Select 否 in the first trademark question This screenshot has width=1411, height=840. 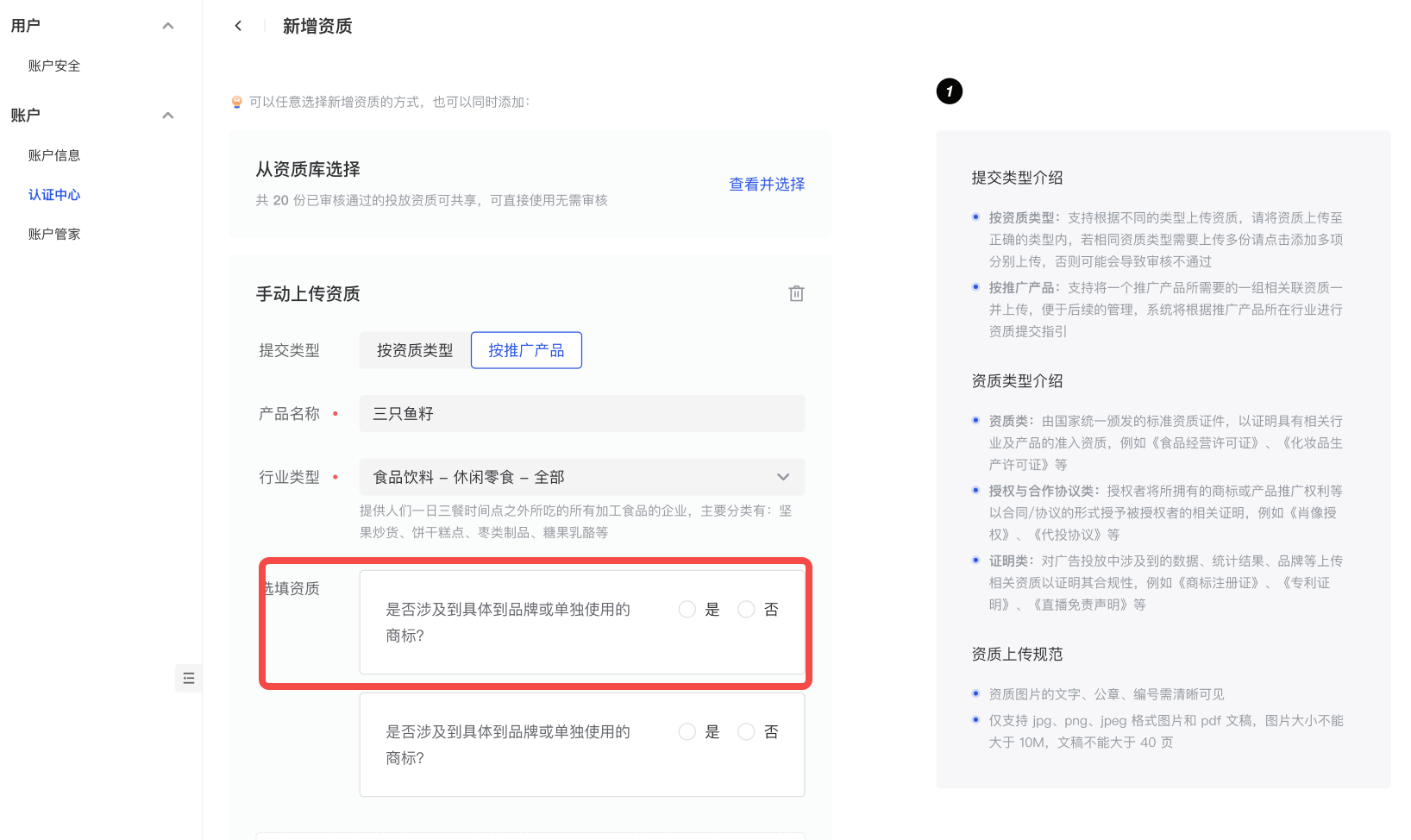point(746,610)
